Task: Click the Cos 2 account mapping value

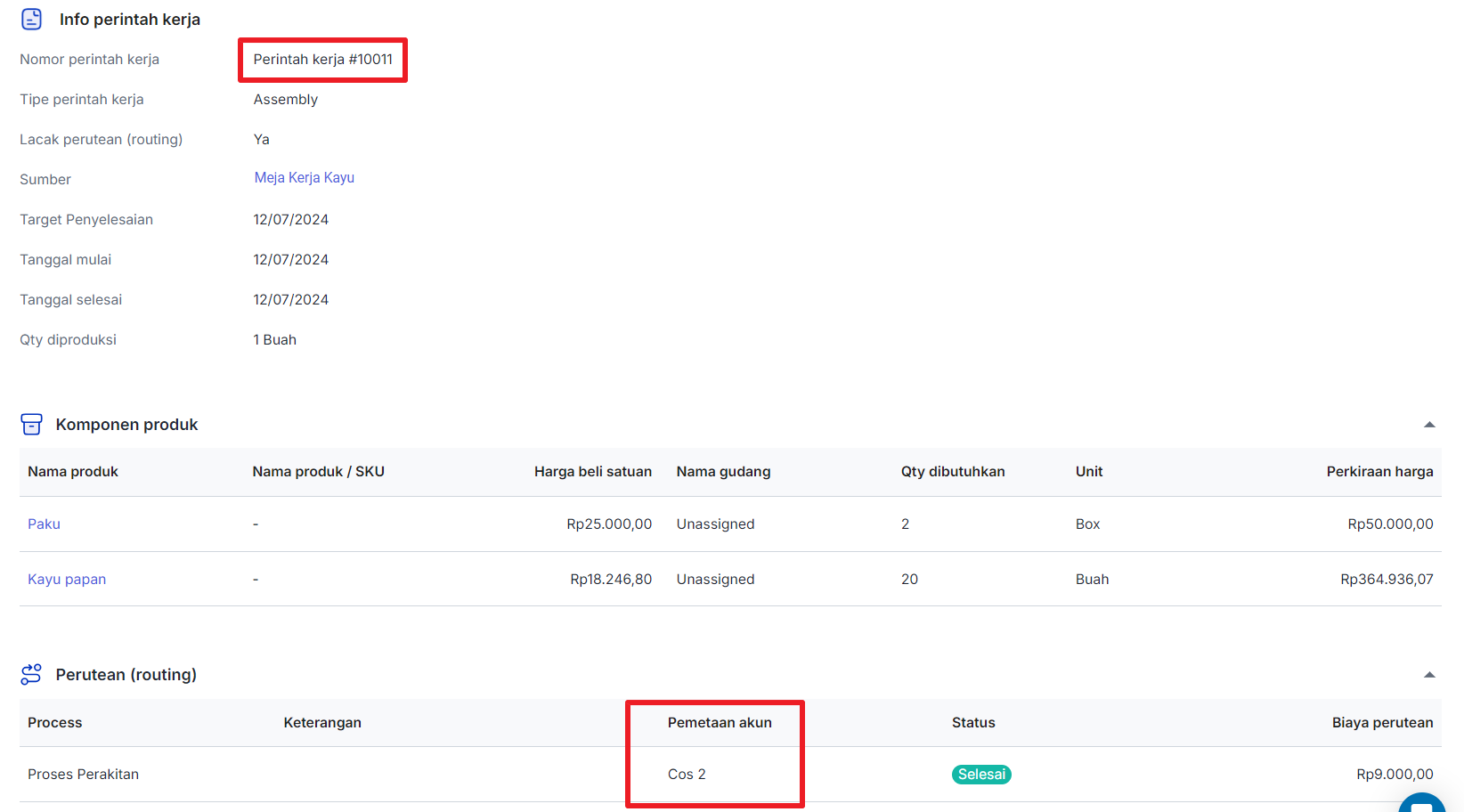Action: (687, 775)
